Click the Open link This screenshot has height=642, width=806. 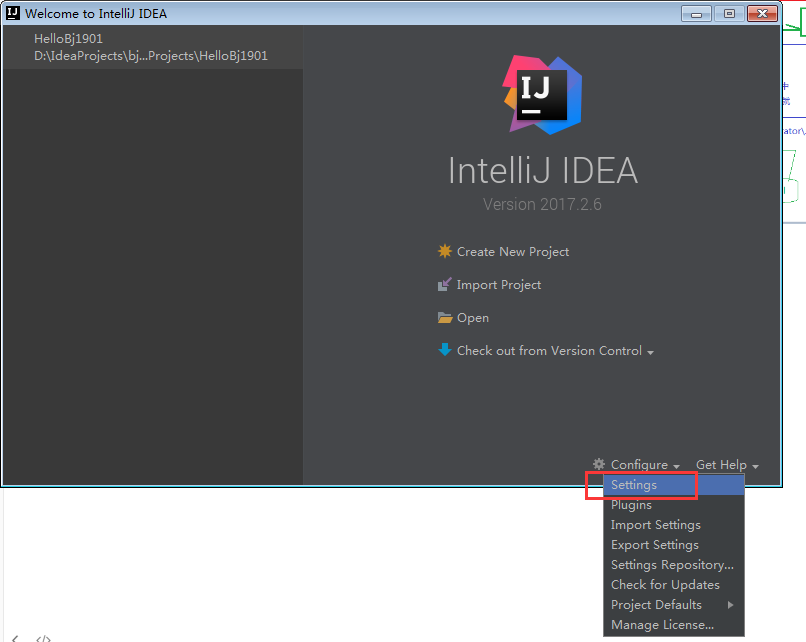coord(472,318)
